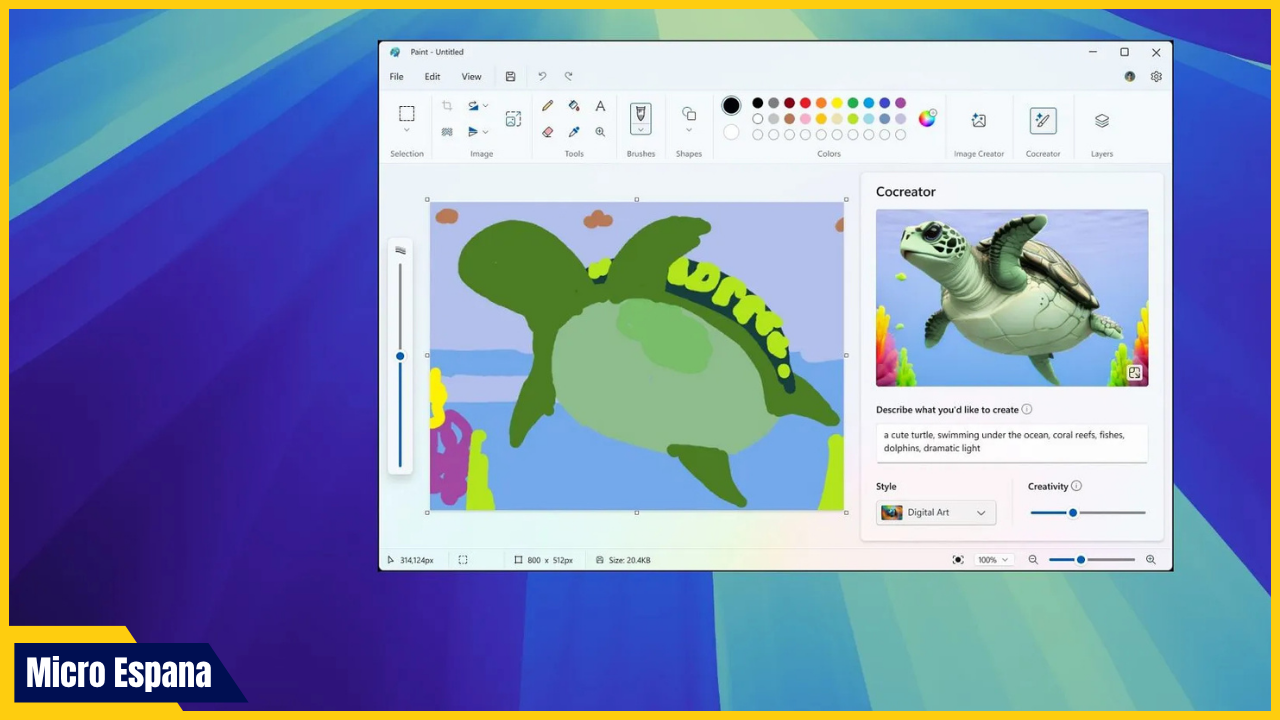Screen dimensions: 1280x720
Task: Select the Fill bucket tool
Action: [574, 106]
